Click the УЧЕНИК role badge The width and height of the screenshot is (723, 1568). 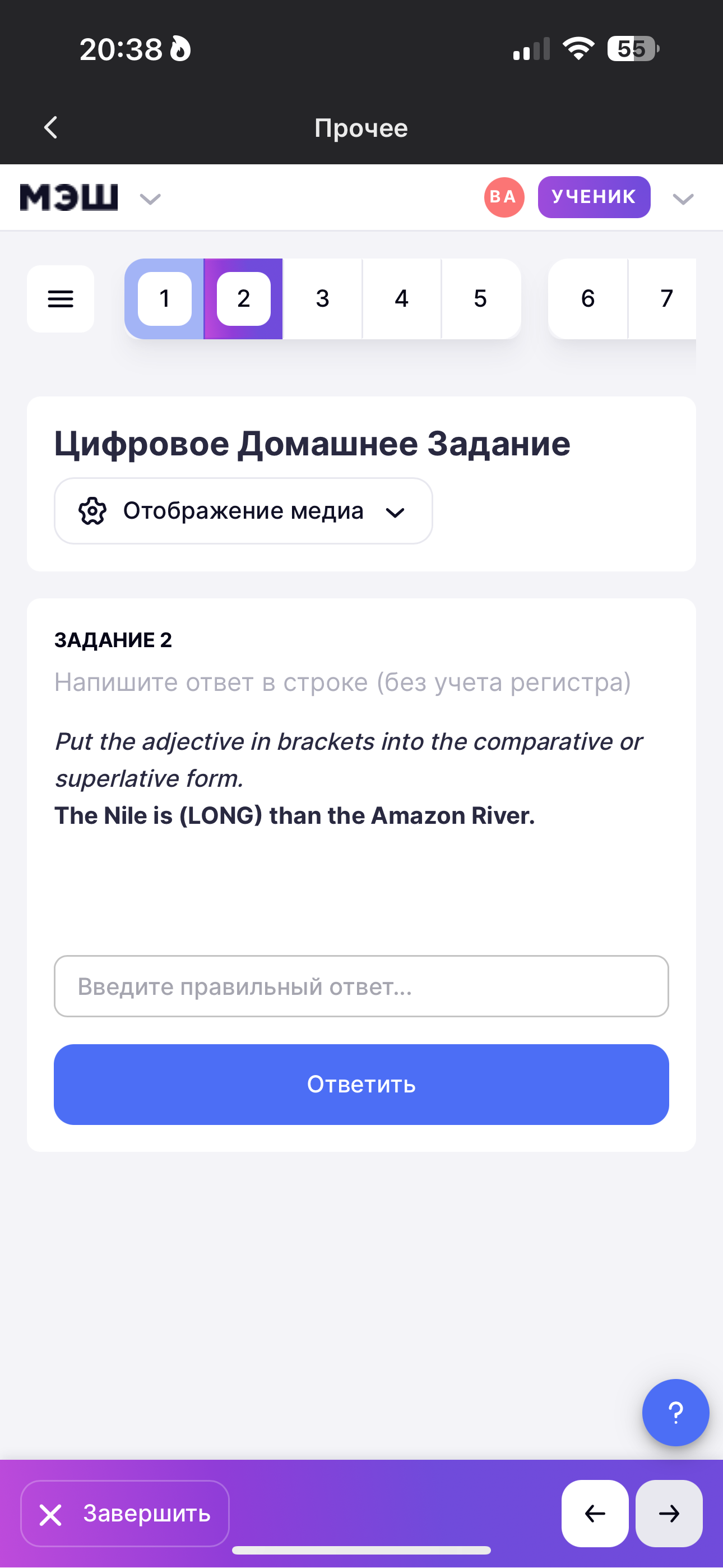tap(594, 197)
